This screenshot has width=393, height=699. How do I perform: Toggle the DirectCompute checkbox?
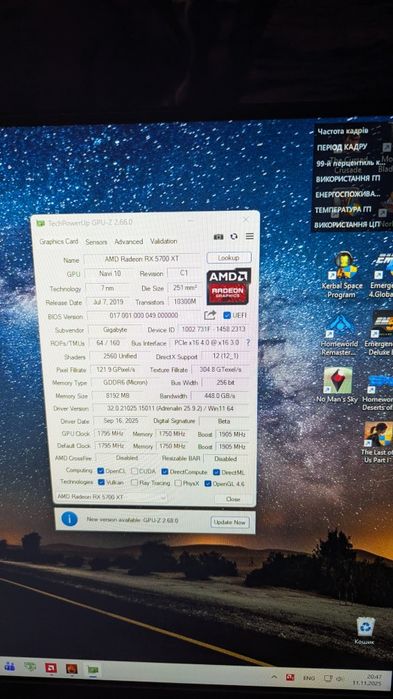[165, 472]
